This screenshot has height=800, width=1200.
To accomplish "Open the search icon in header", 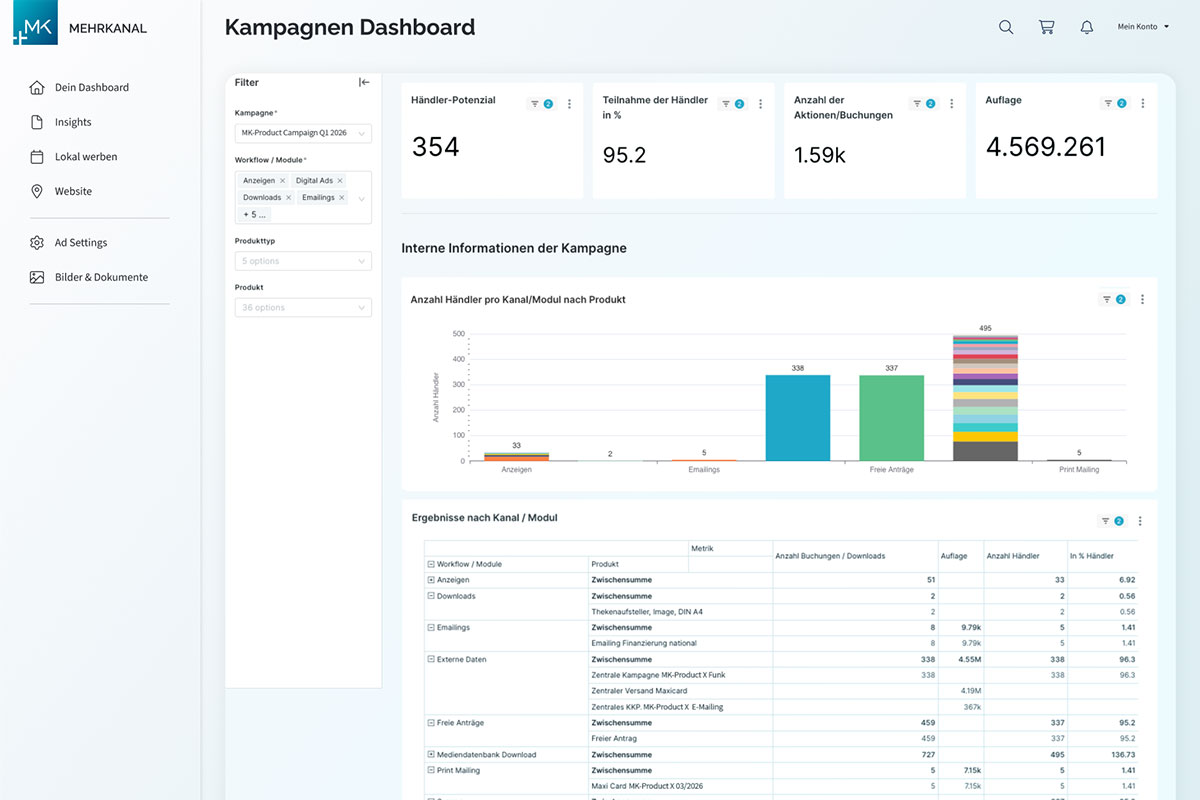I will click(1006, 27).
